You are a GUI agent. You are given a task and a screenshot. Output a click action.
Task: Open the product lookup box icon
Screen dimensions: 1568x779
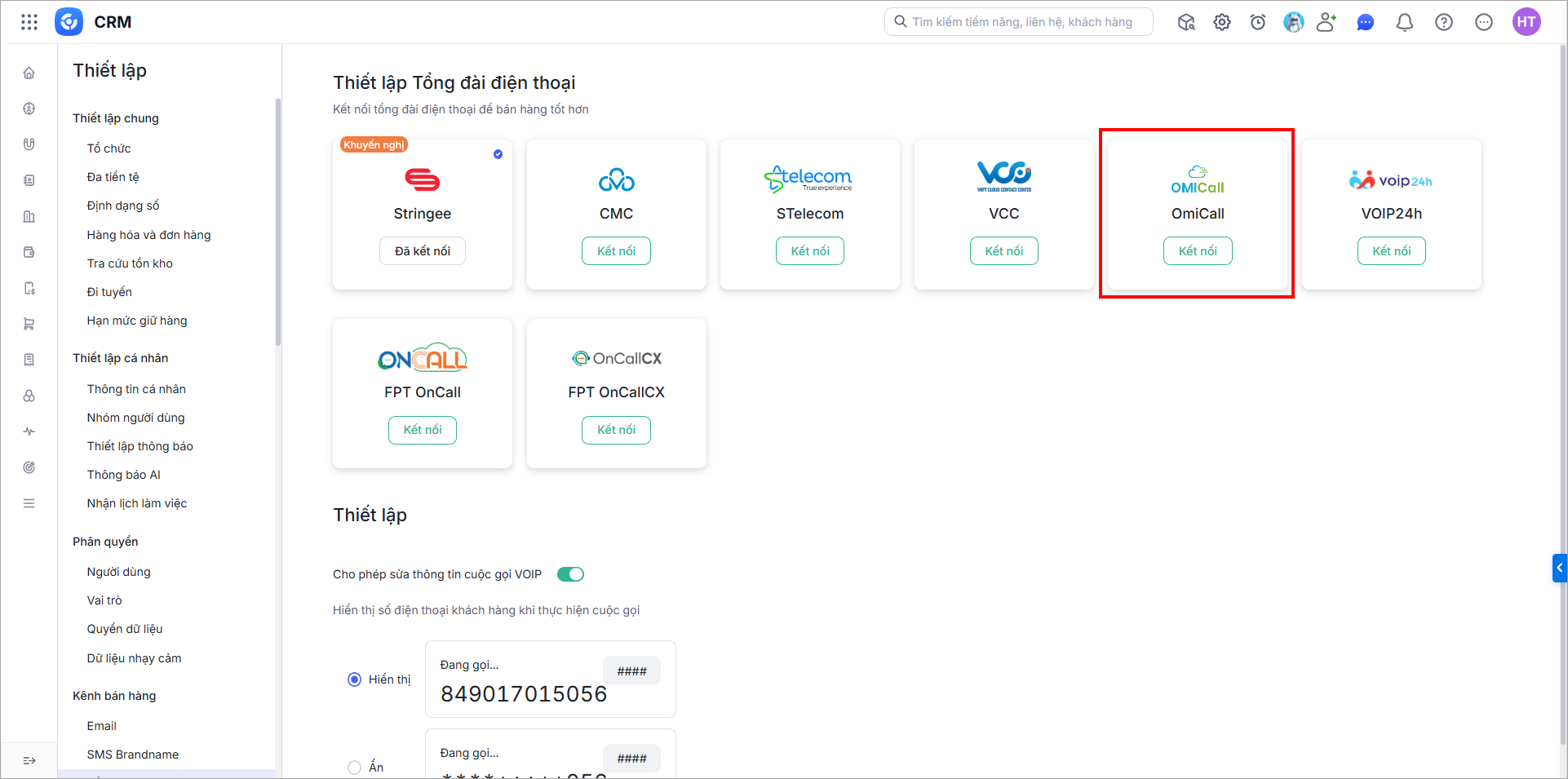pyautogui.click(x=1186, y=22)
